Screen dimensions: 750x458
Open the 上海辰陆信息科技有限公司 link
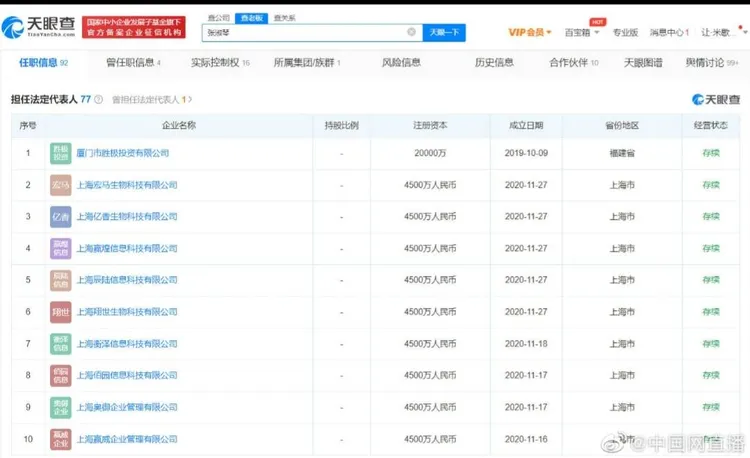(x=127, y=280)
